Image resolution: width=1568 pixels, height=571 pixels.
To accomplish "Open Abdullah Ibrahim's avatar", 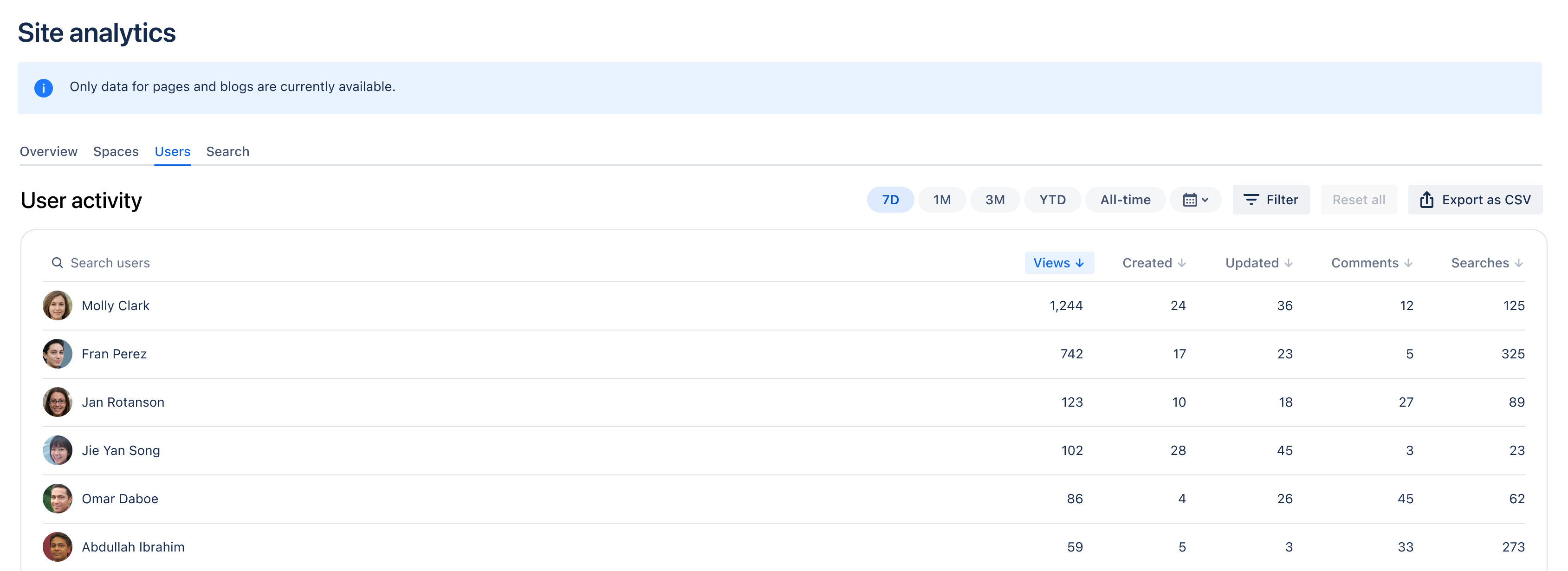I will (57, 547).
